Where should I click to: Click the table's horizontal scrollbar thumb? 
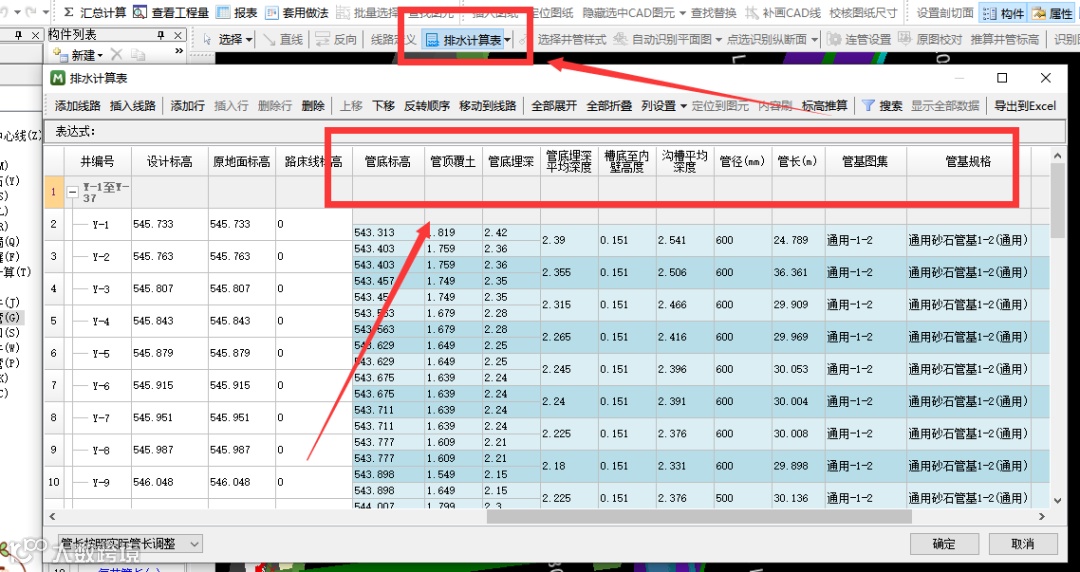pos(699,516)
